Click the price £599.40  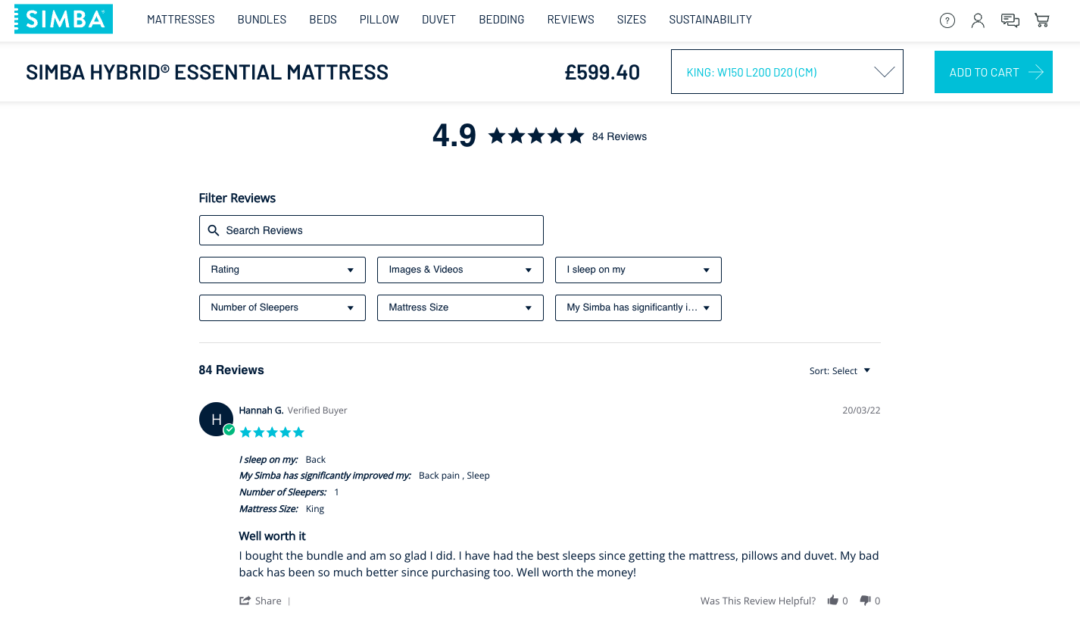(602, 72)
